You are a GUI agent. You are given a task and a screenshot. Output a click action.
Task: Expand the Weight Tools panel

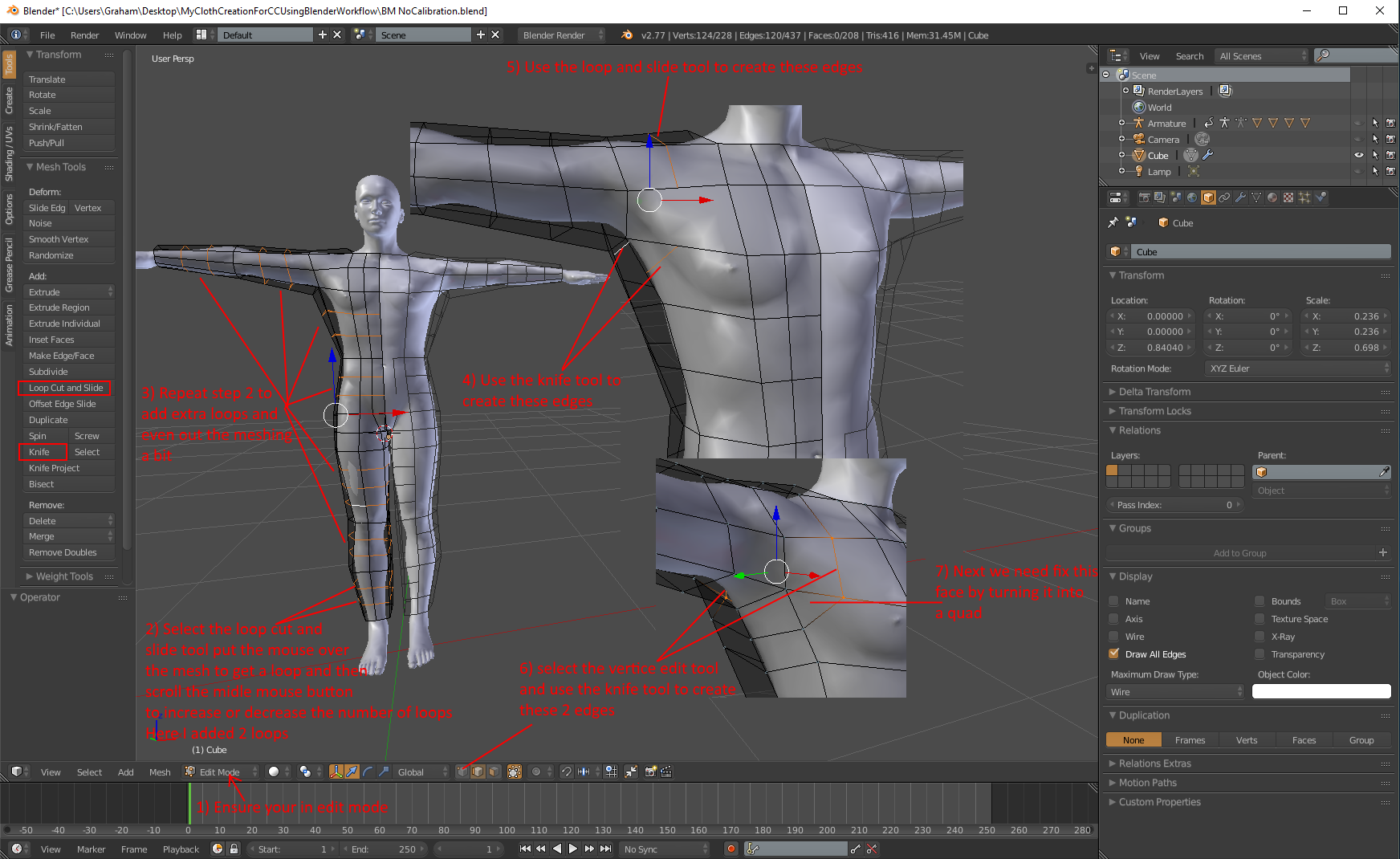coord(64,576)
